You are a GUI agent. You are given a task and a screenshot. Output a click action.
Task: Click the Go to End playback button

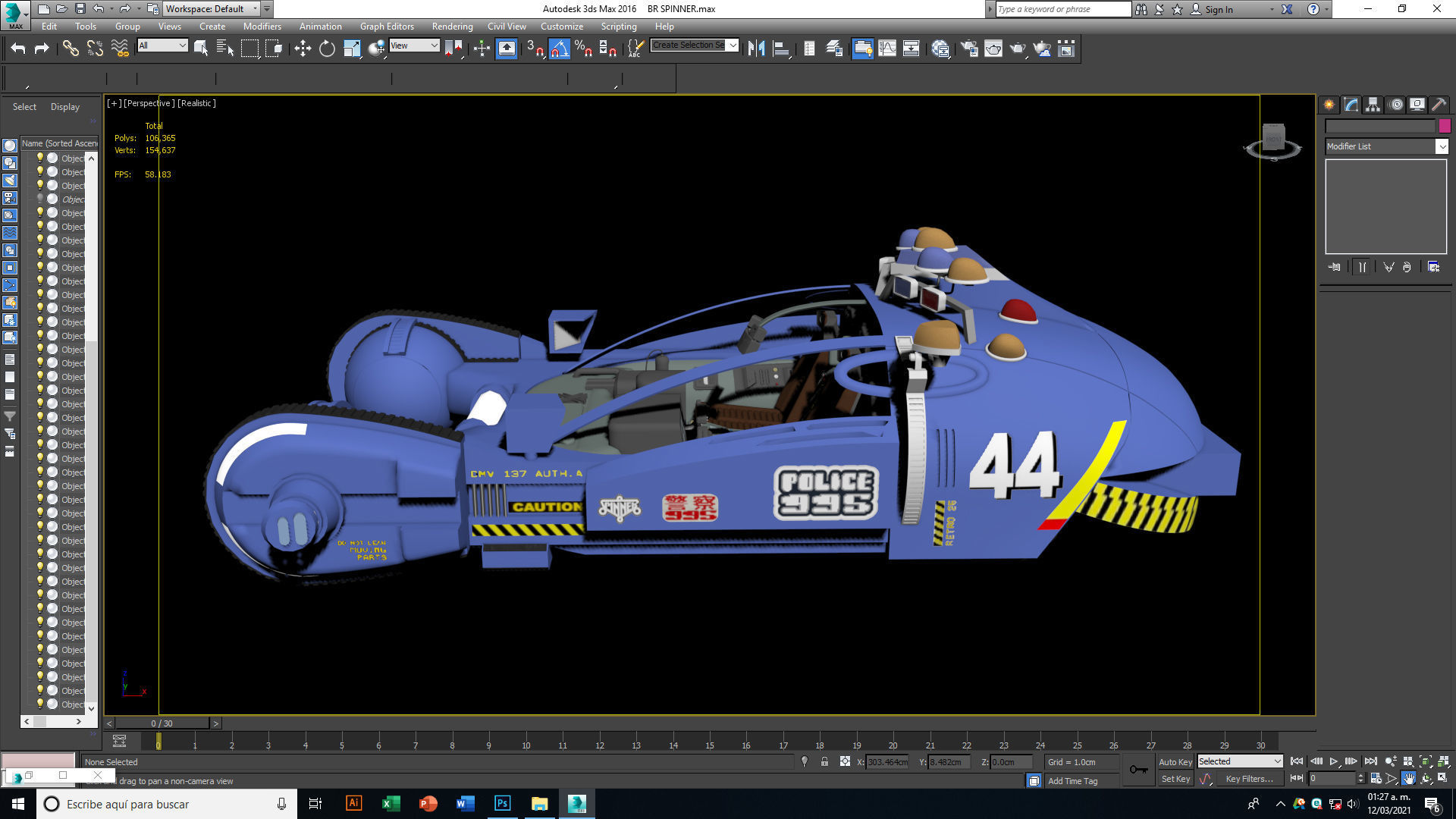tap(1370, 761)
